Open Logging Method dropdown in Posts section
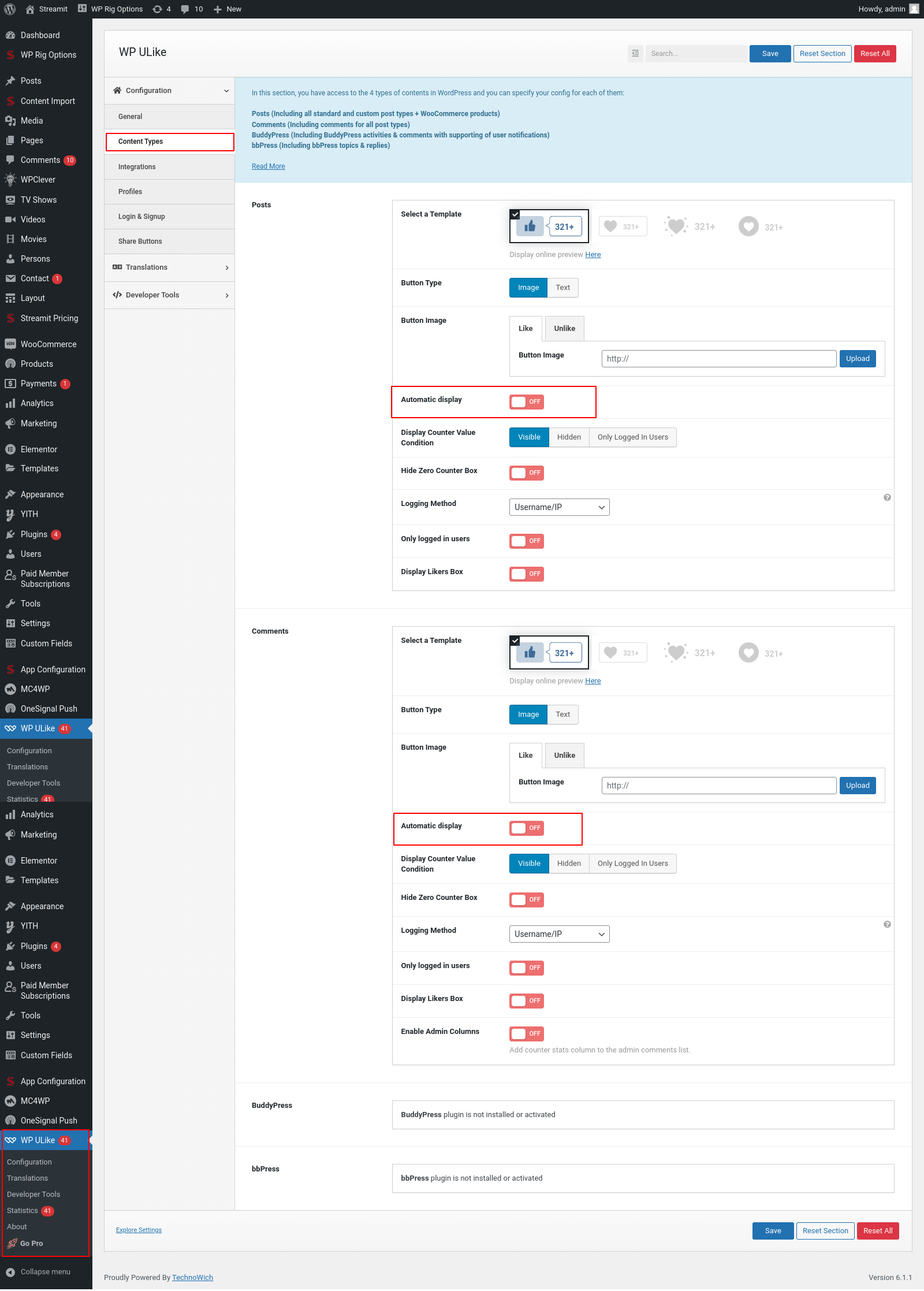 559,507
